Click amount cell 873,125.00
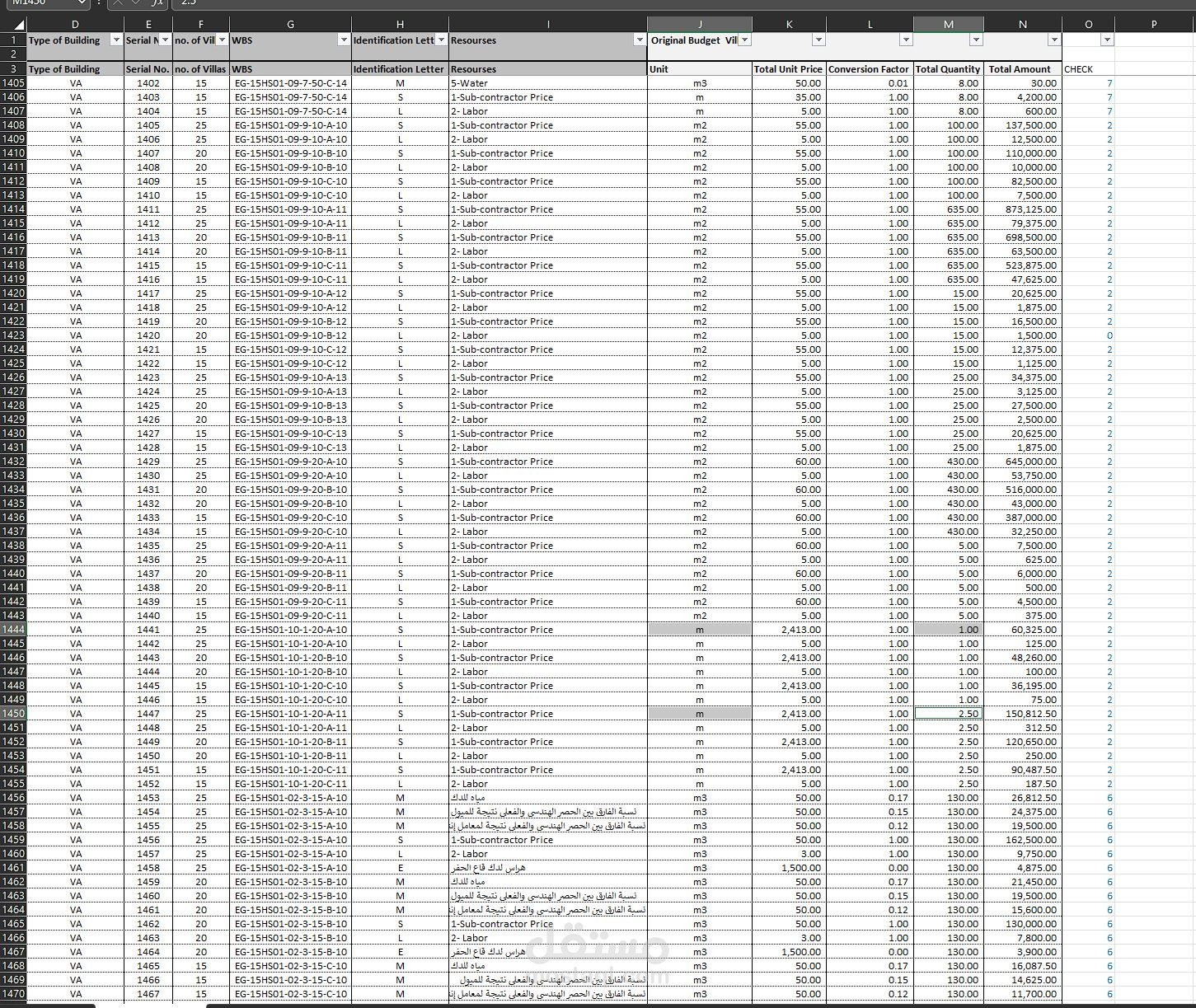1196x1008 pixels. [x=1022, y=209]
